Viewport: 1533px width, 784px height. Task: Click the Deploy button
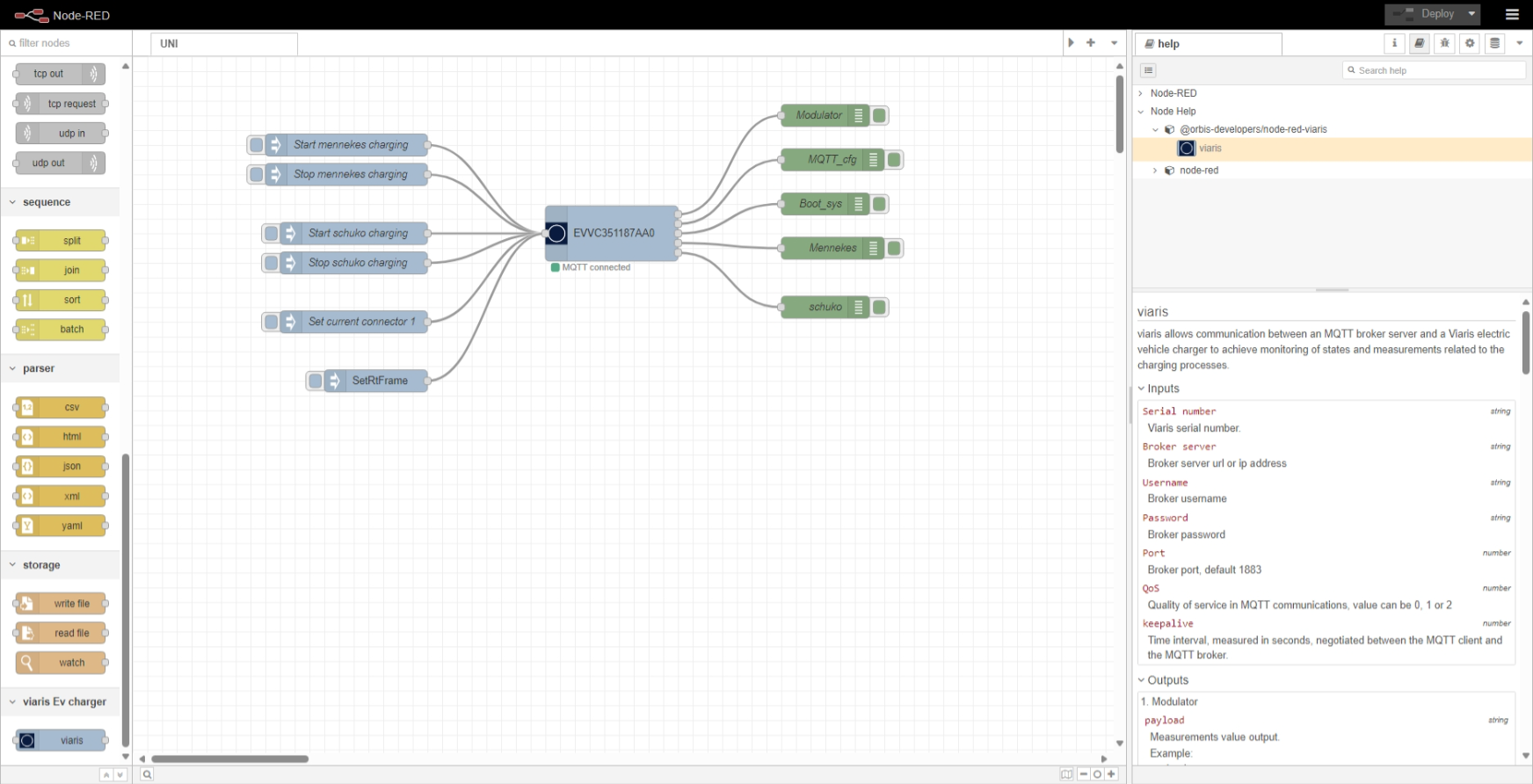pyautogui.click(x=1425, y=14)
